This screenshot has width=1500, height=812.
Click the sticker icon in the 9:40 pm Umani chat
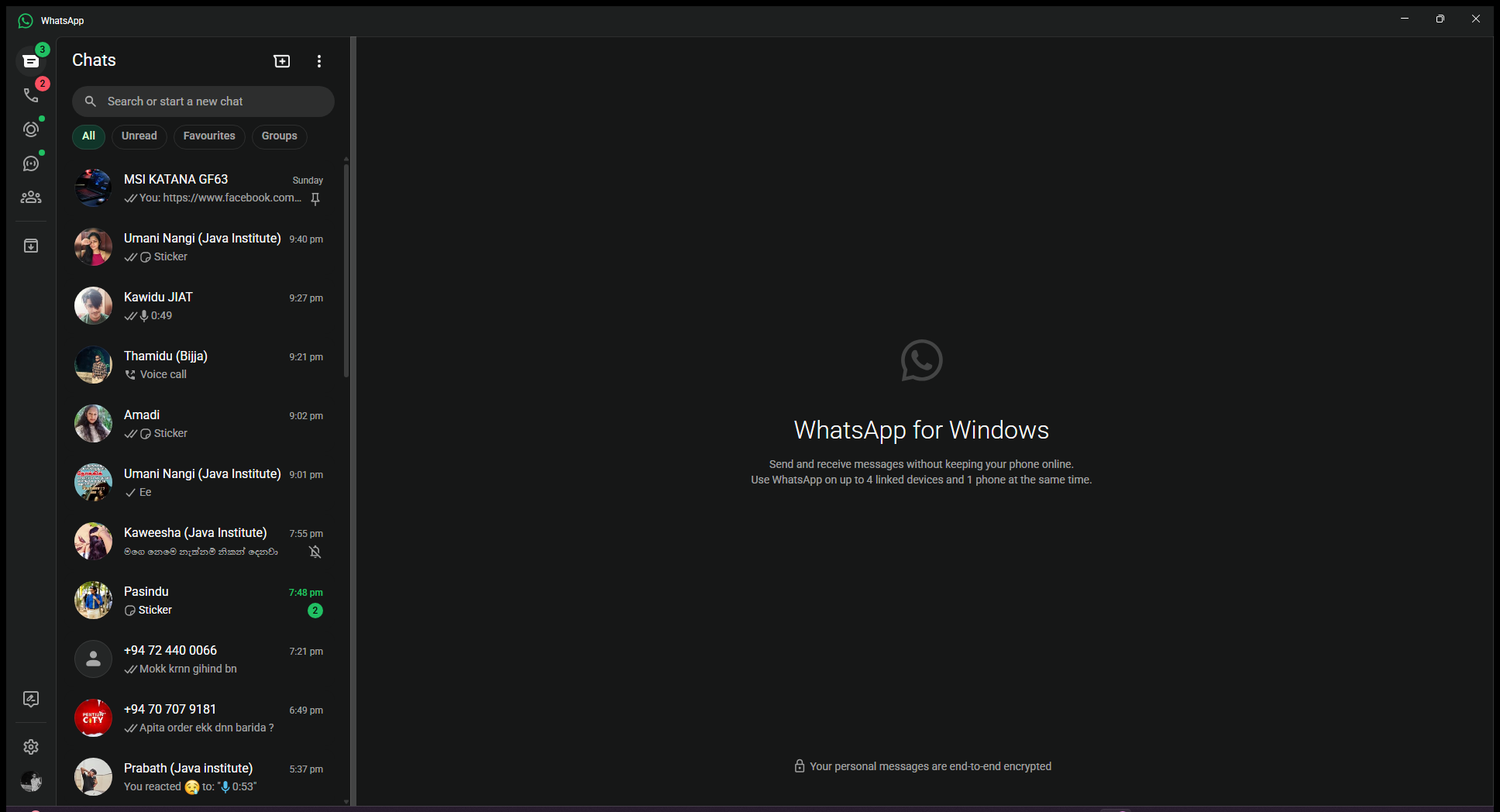click(x=146, y=257)
